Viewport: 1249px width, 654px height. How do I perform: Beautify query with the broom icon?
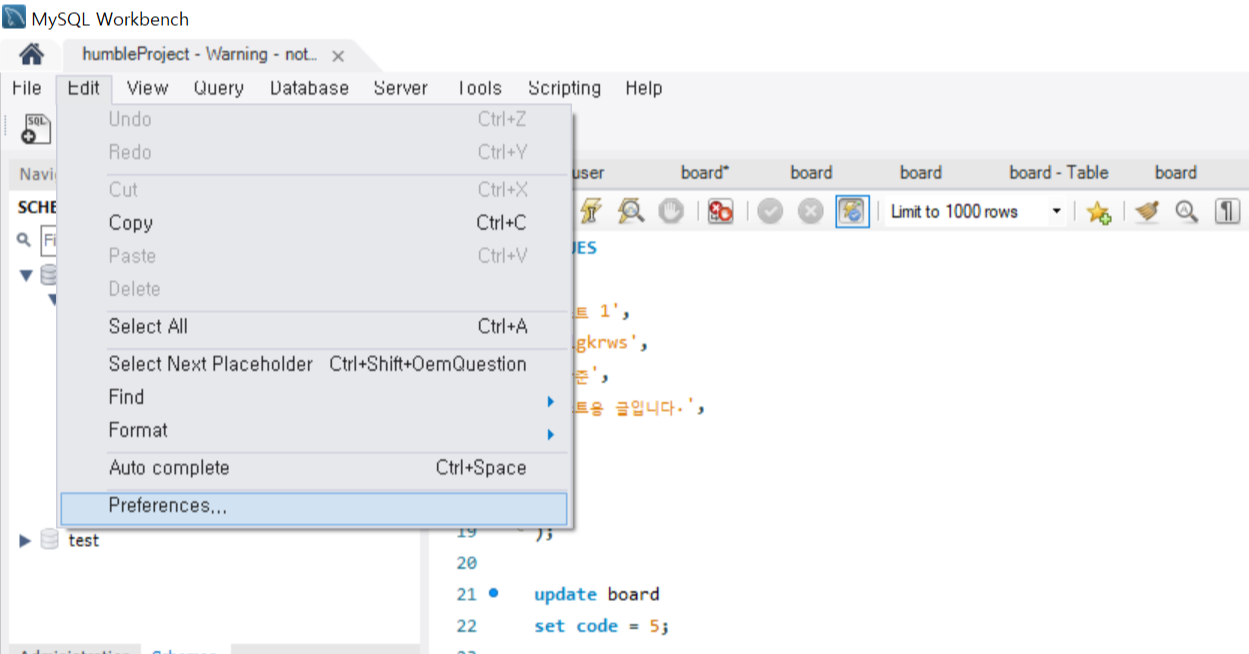[1146, 211]
